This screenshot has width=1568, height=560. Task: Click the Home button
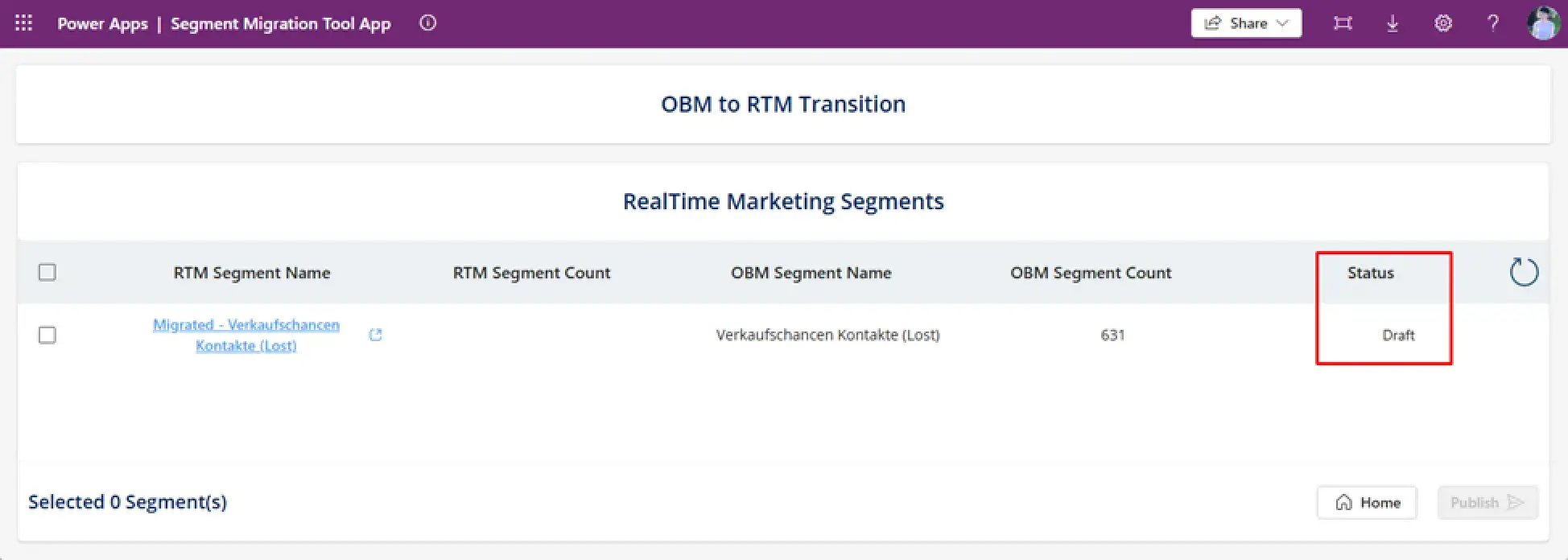point(1367,503)
